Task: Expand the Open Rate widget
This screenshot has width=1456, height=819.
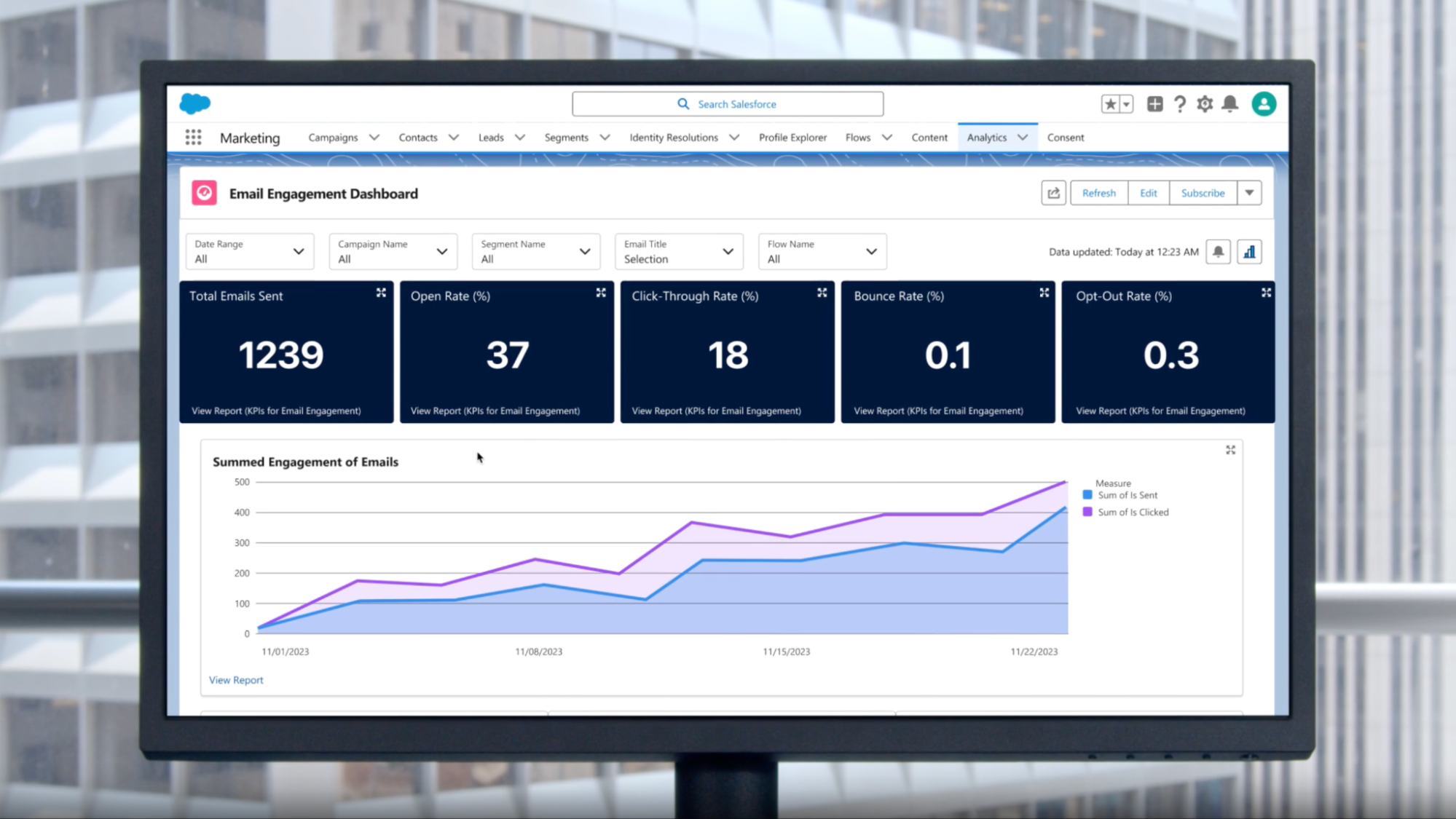Action: [601, 293]
